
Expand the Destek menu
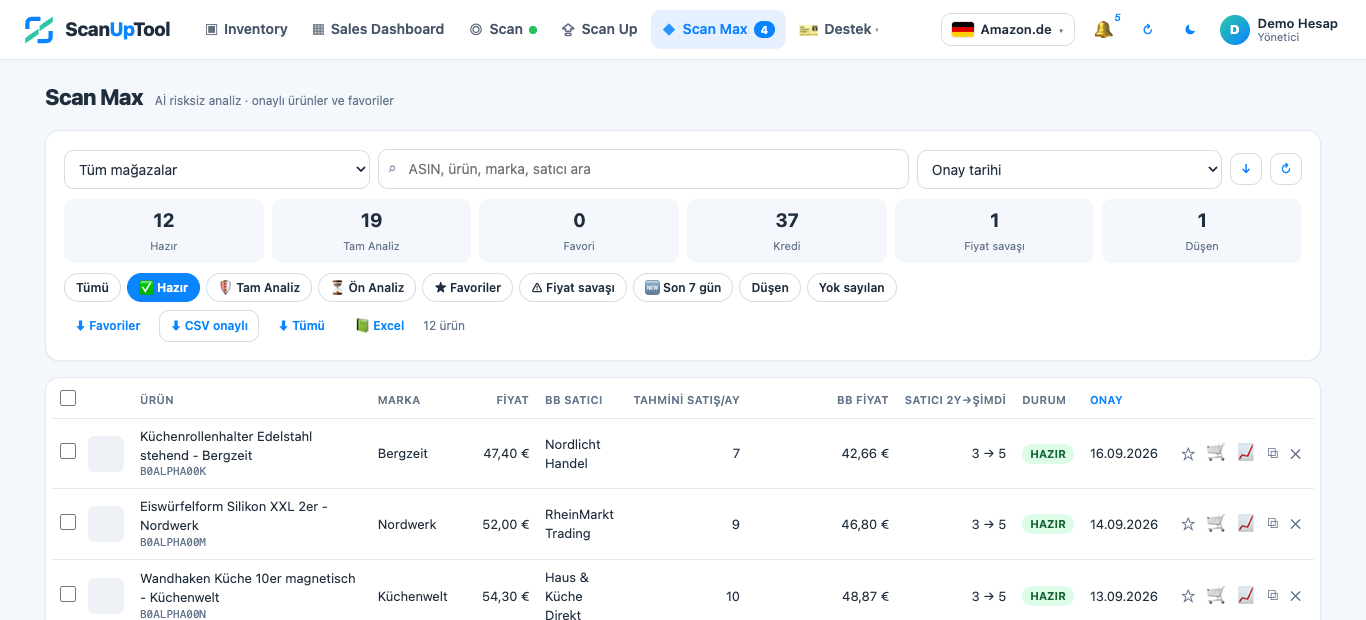point(838,30)
